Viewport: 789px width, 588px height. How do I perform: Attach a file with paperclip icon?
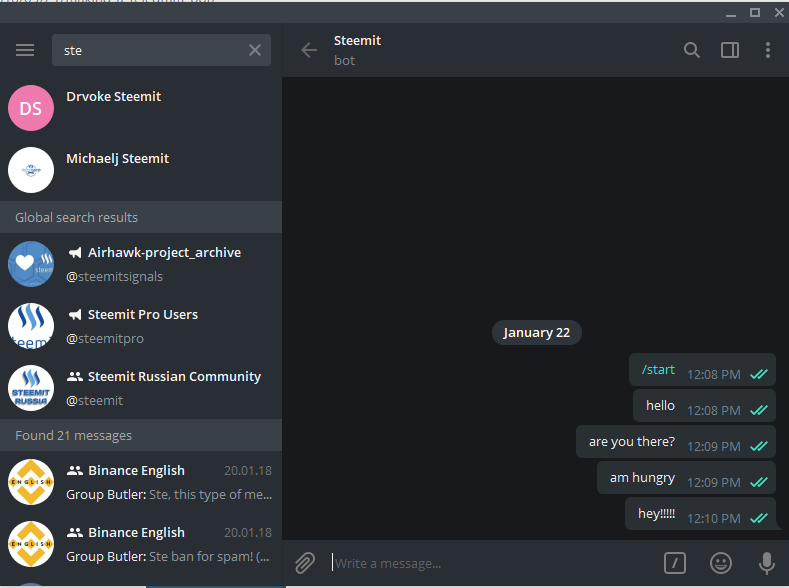coord(305,563)
